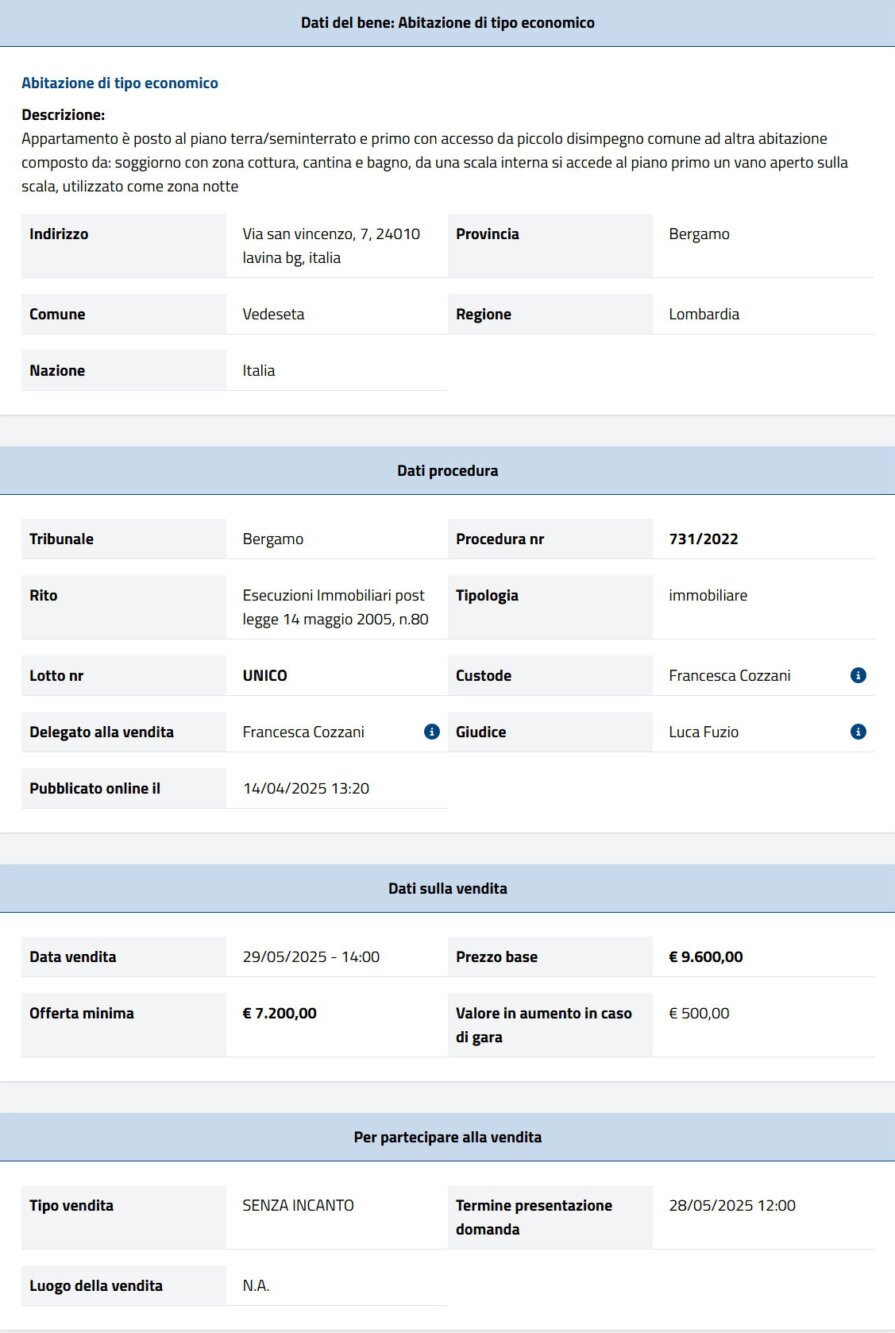This screenshot has width=895, height=1333.
Task: Click the 'Indirizzo' field label
Action: pyautogui.click(x=59, y=234)
